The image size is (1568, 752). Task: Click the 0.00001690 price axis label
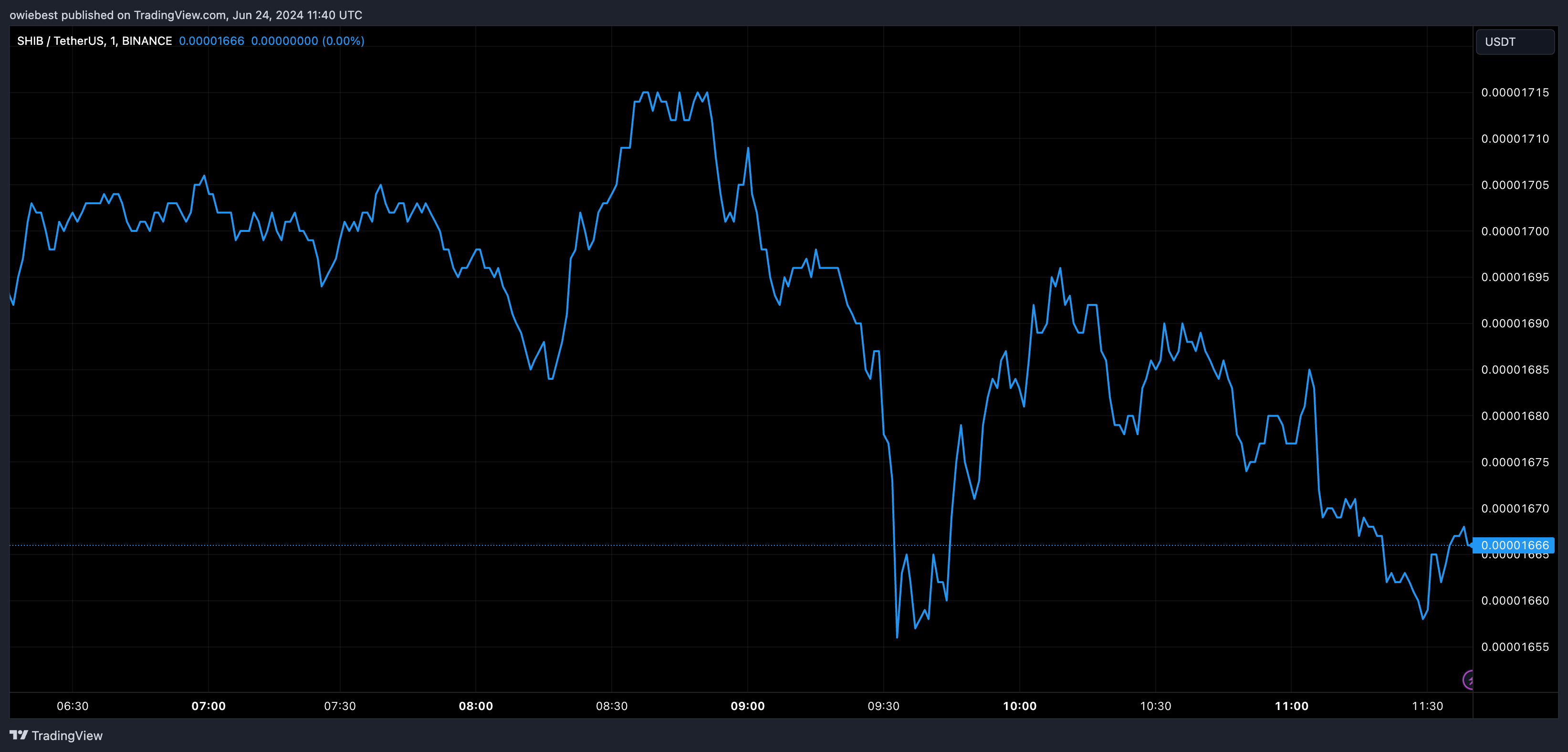click(1515, 324)
